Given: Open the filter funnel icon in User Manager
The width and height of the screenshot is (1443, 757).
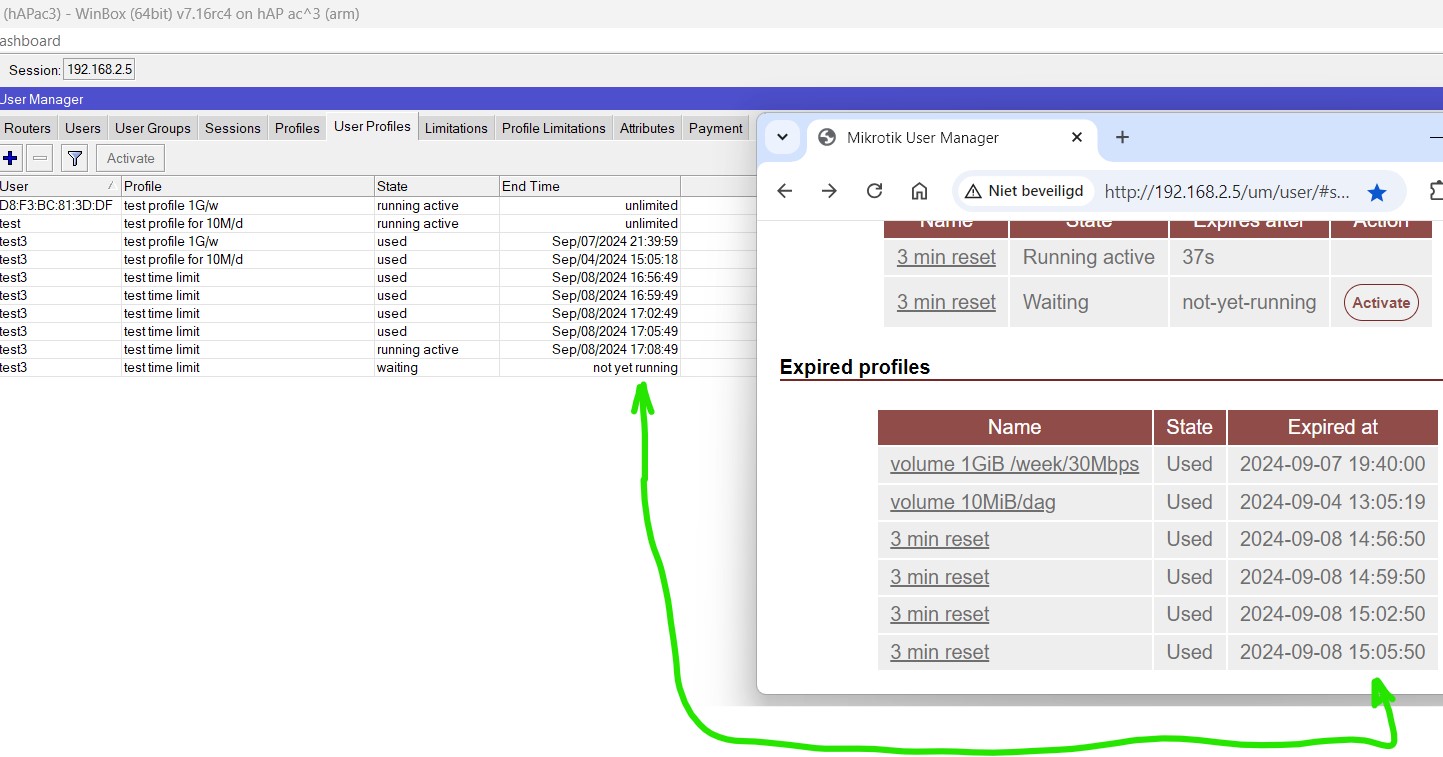Looking at the screenshot, I should tap(74, 158).
